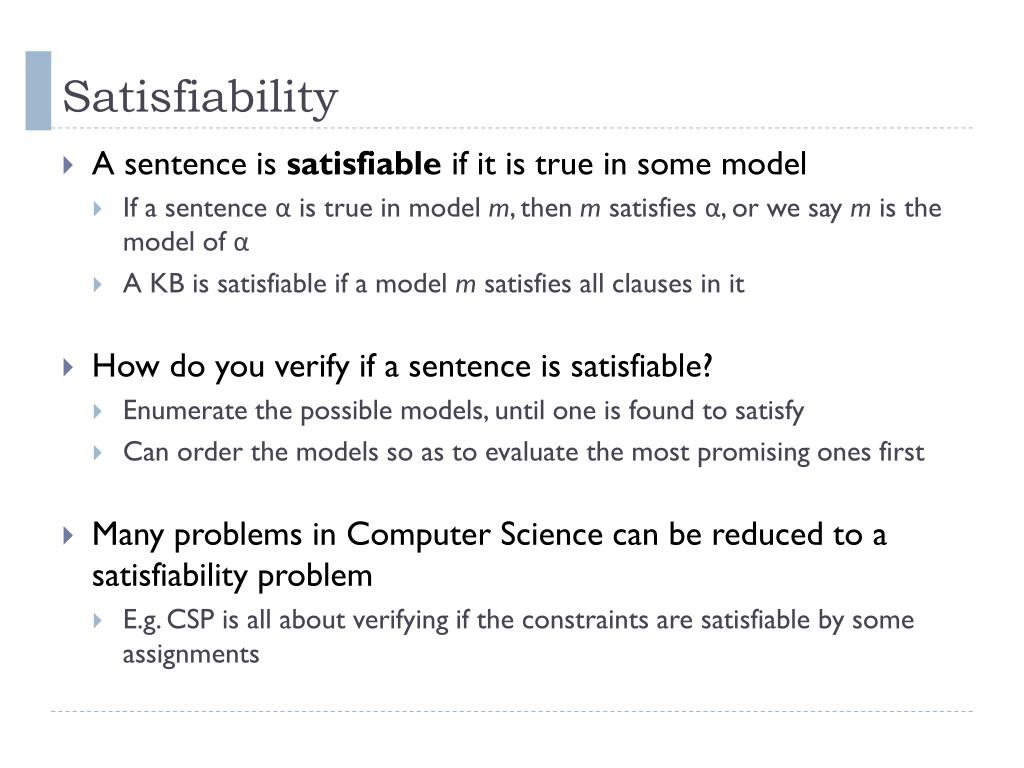Click the small bullet before 'A KB is satisfiable'

(98, 285)
